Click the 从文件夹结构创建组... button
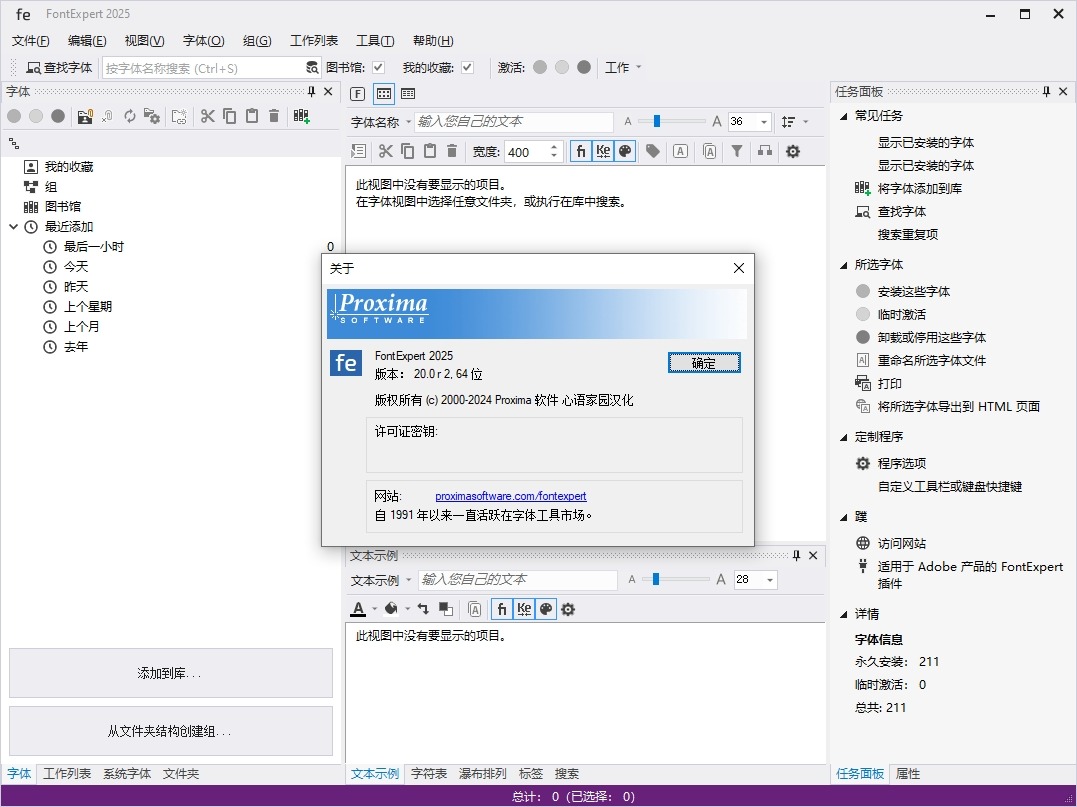 [170, 731]
